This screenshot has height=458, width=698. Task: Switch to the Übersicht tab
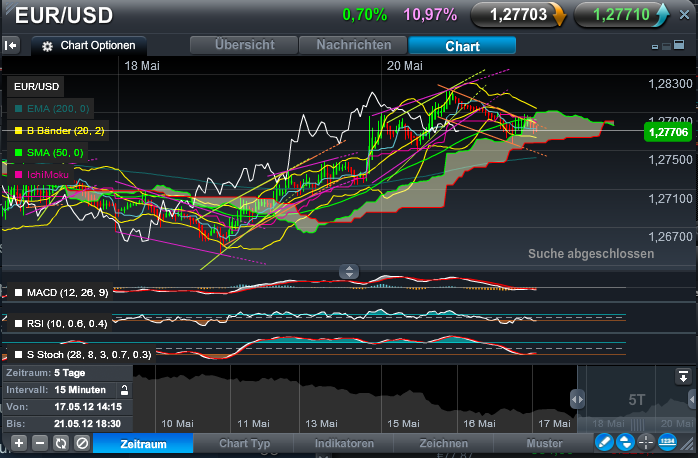[x=243, y=46]
